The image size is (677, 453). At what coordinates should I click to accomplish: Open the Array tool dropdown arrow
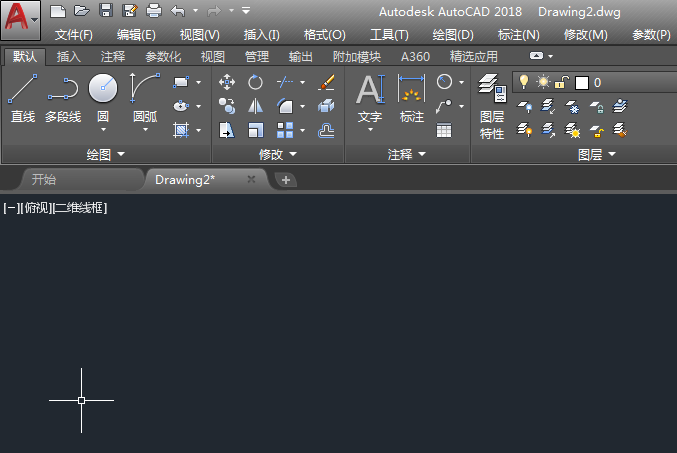pos(302,130)
